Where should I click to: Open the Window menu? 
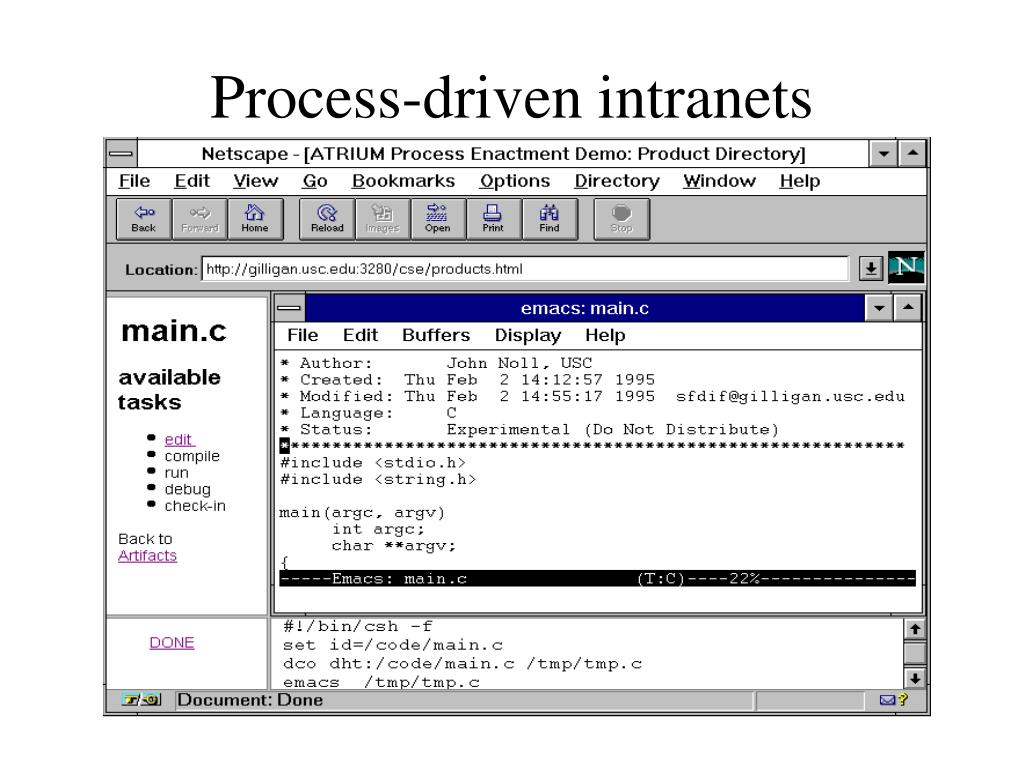[719, 181]
